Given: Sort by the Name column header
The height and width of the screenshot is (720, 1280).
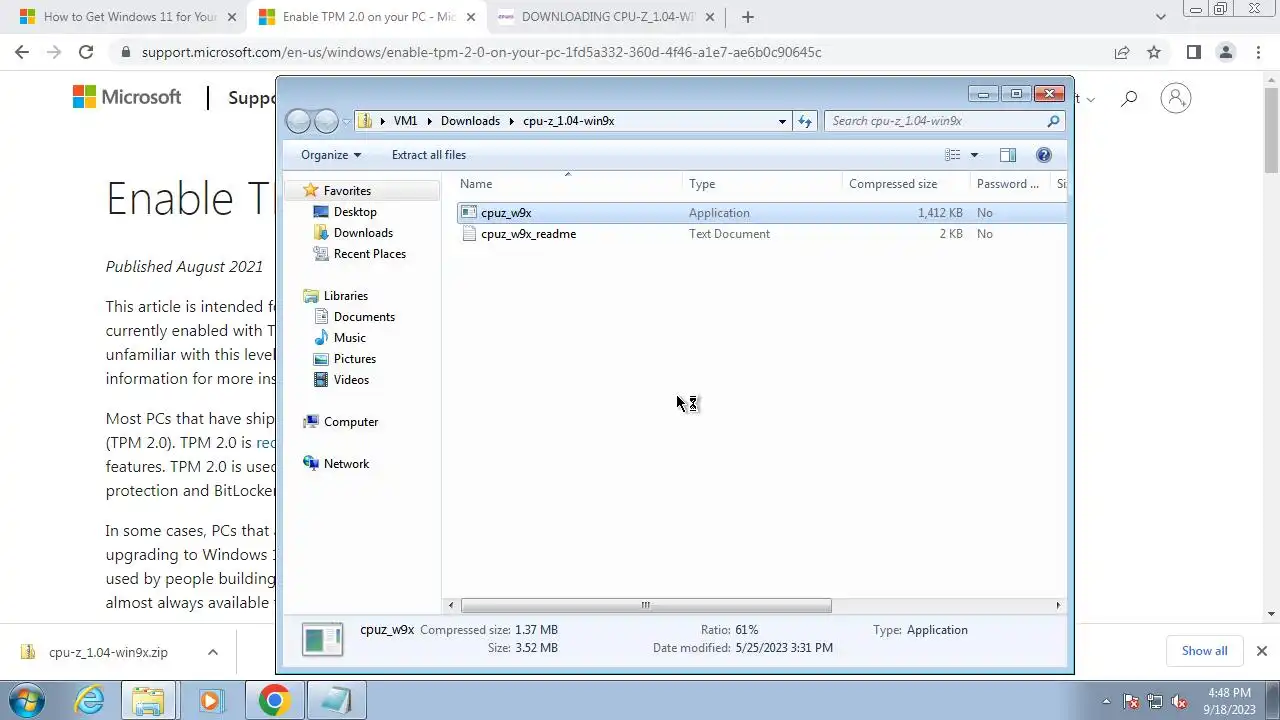Looking at the screenshot, I should [569, 184].
